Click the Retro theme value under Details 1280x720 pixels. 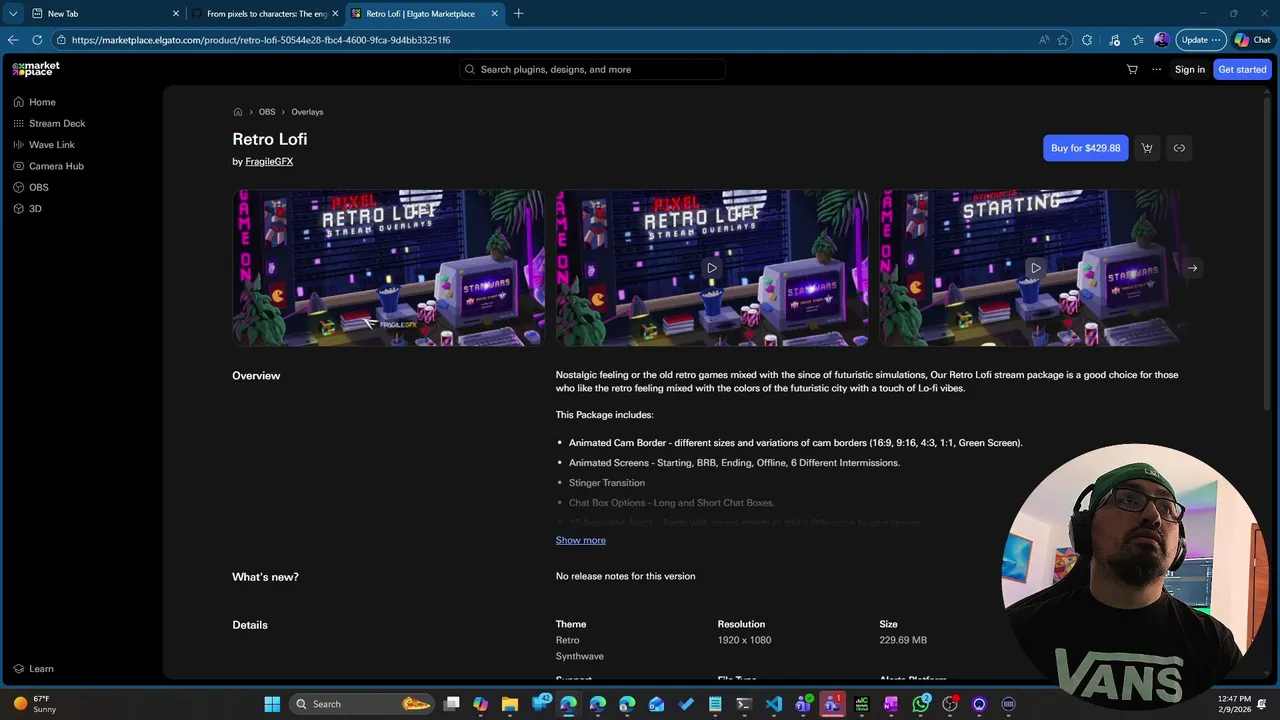567,640
